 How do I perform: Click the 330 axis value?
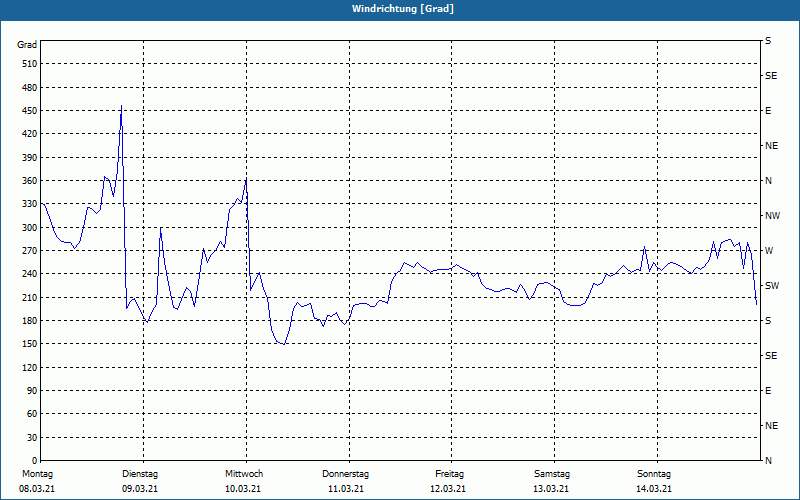coord(29,204)
